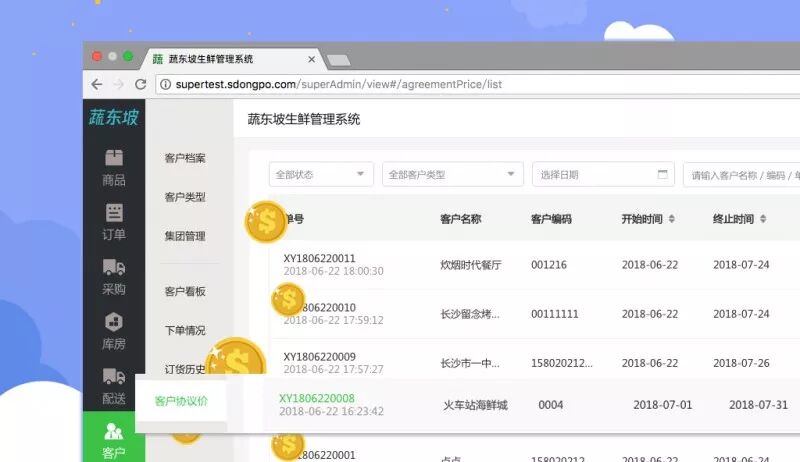
Task: Click the browser address bar URL
Action: point(339,84)
